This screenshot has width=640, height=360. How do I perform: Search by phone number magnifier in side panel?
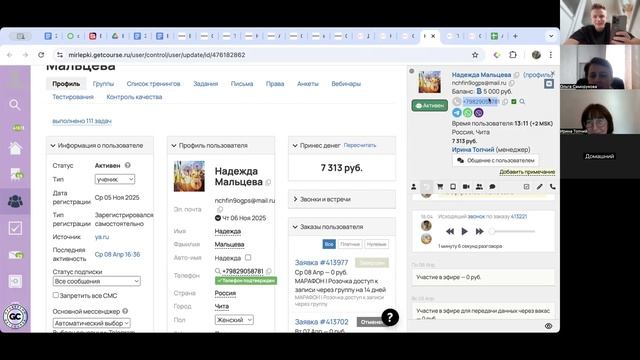tap(522, 101)
